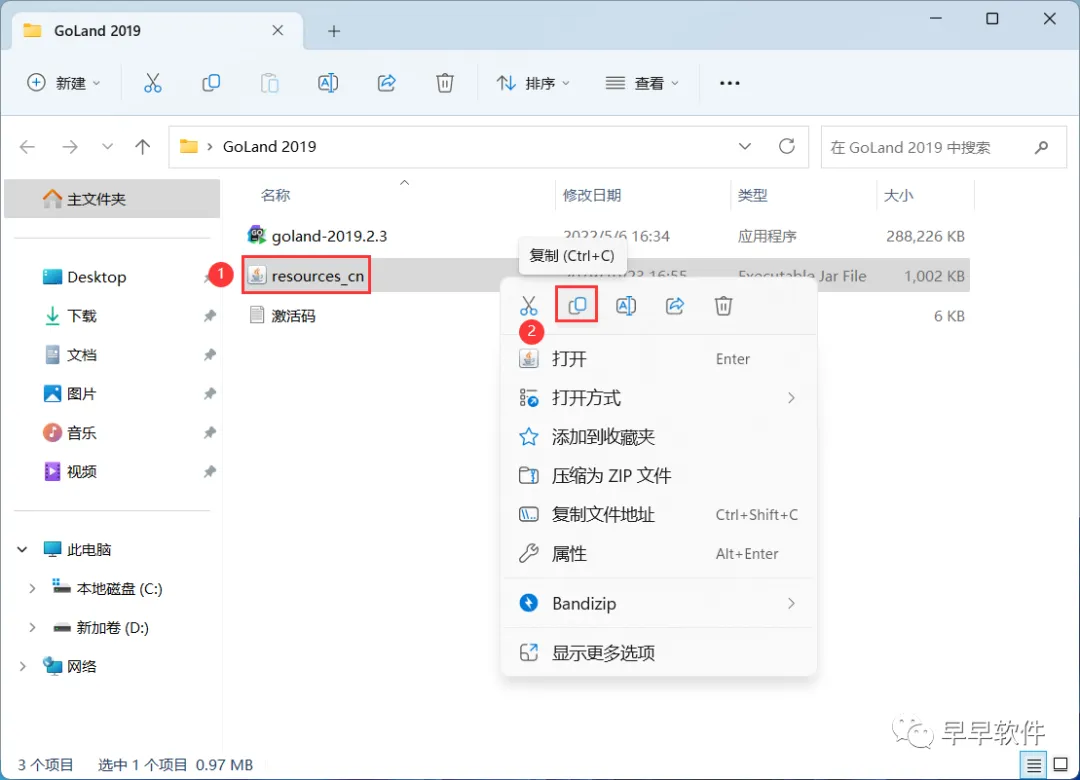This screenshot has height=780, width=1080.
Task: Select the 激活码 text file
Action: pos(282,316)
